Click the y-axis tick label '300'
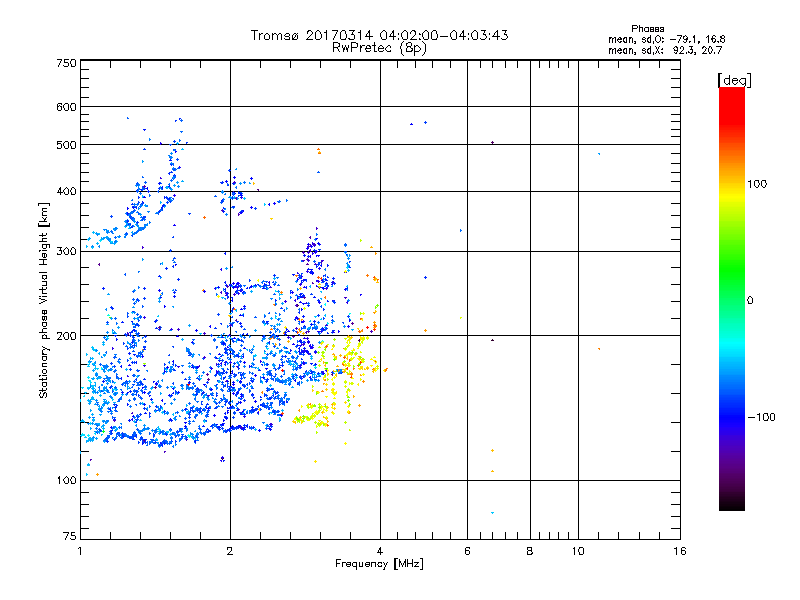The height and width of the screenshot is (600, 800). click(66, 252)
